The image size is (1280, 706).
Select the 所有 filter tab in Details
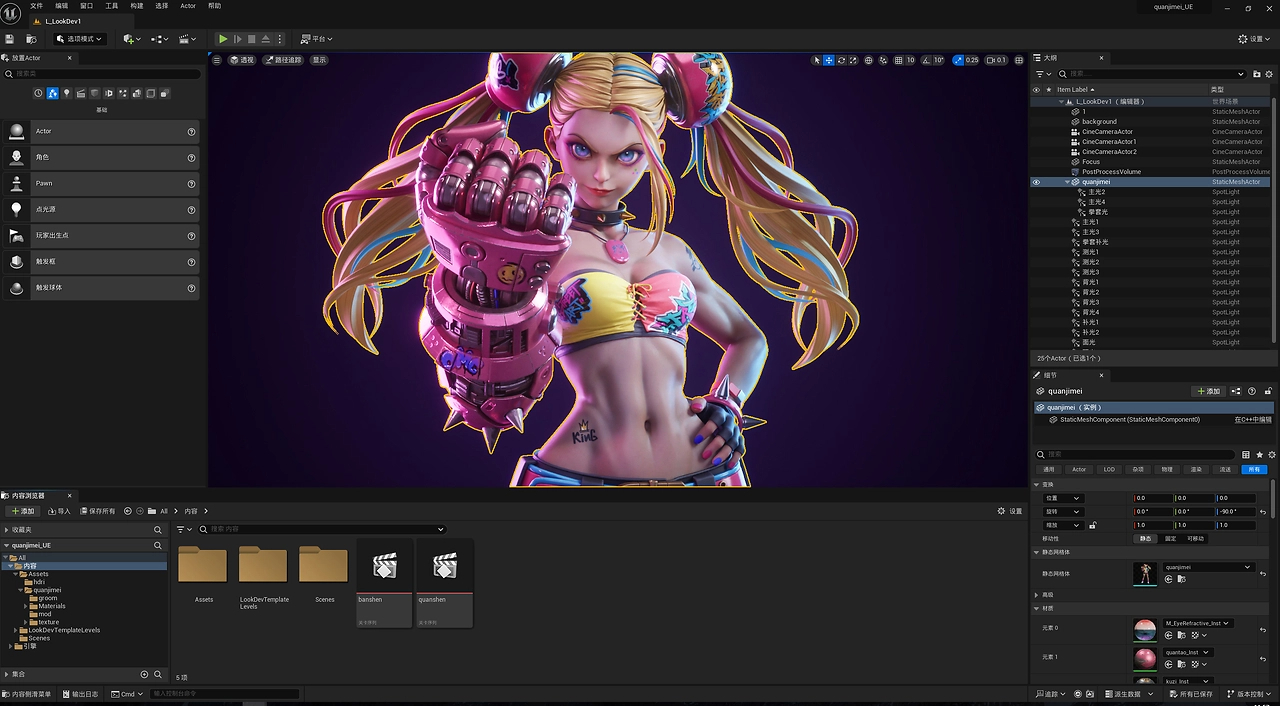[x=1254, y=469]
